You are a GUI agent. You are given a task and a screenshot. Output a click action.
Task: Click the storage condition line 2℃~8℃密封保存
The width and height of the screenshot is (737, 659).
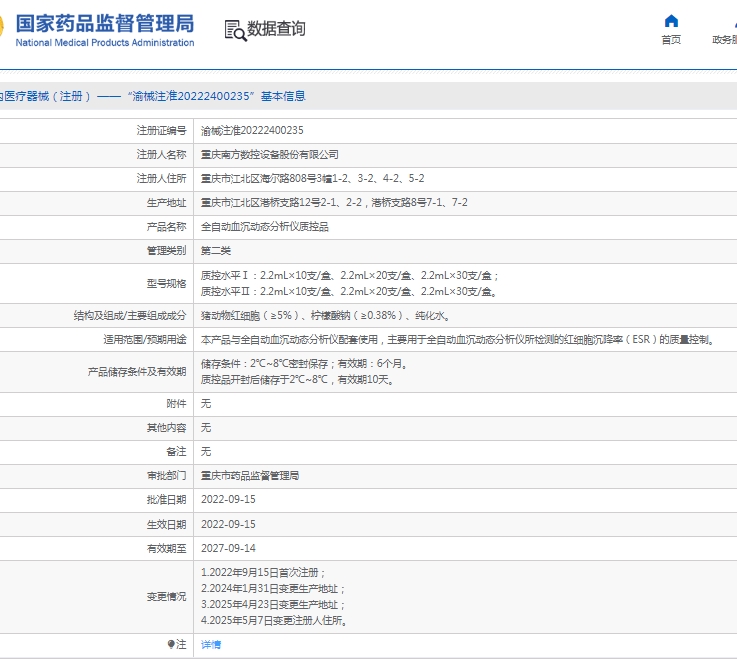pos(304,363)
